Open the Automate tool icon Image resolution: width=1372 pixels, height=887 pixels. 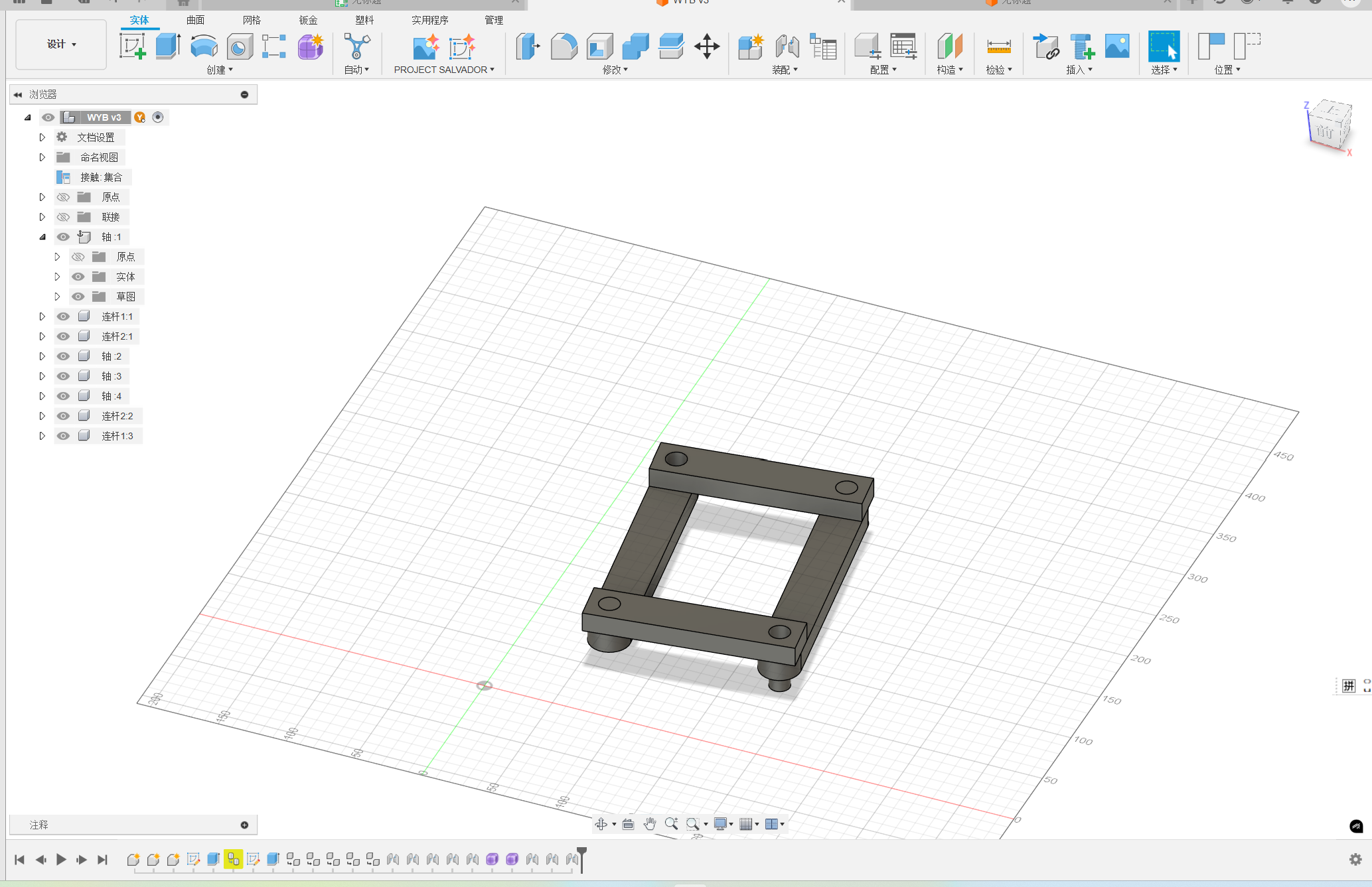(x=357, y=46)
